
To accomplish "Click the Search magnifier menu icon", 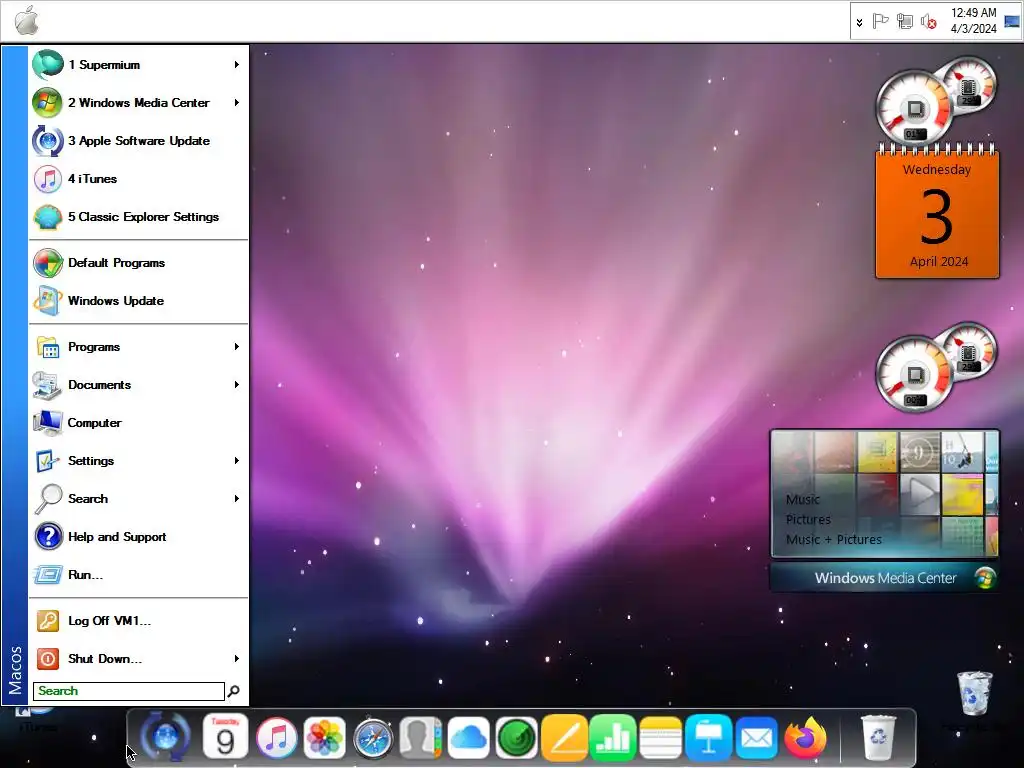I will tap(48, 498).
